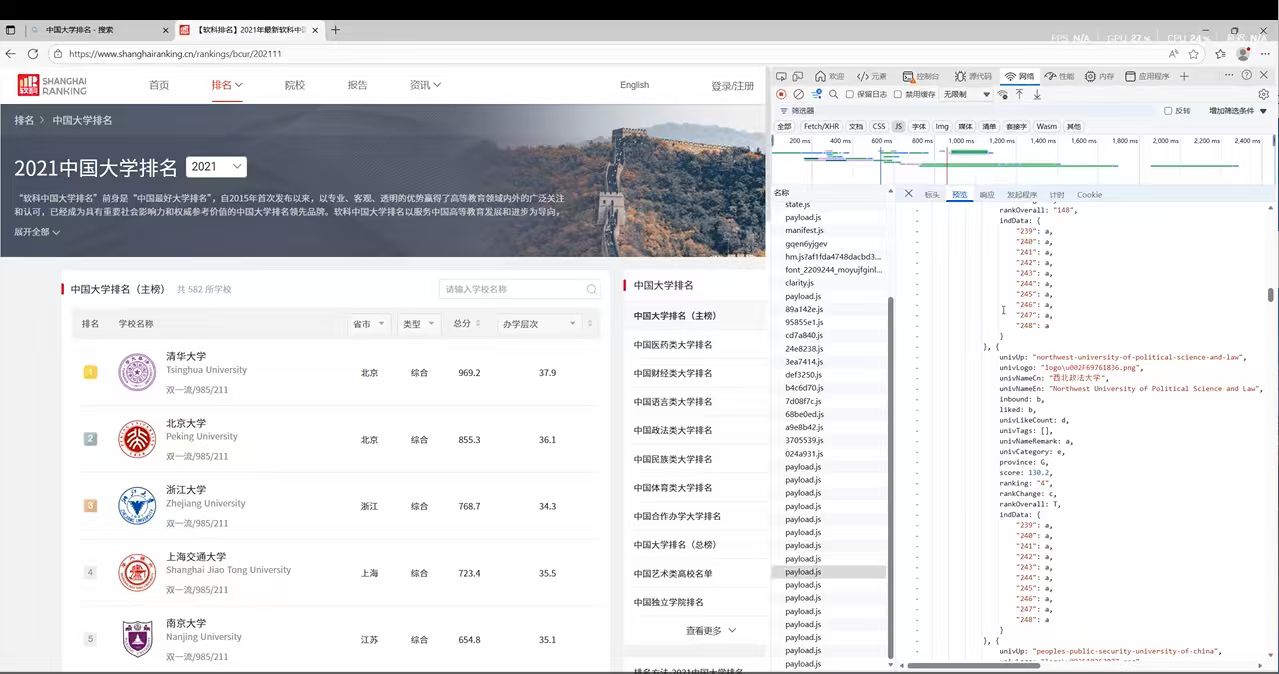Close the 中国大学排名 - 搜索 tab
The image size is (1279, 674).
(165, 30)
